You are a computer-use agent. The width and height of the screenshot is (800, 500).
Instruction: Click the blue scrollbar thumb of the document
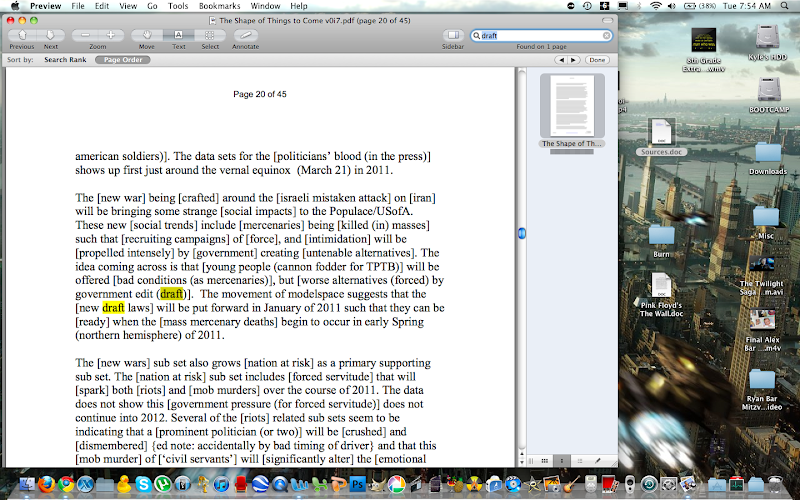tap(521, 233)
